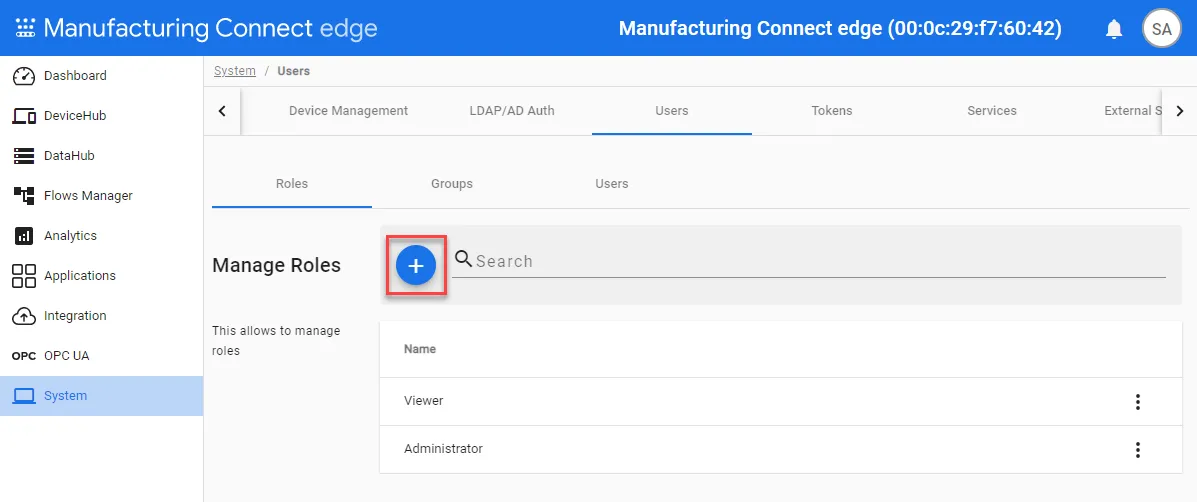Click the 'This allows to manage roles' description

[x=276, y=341]
